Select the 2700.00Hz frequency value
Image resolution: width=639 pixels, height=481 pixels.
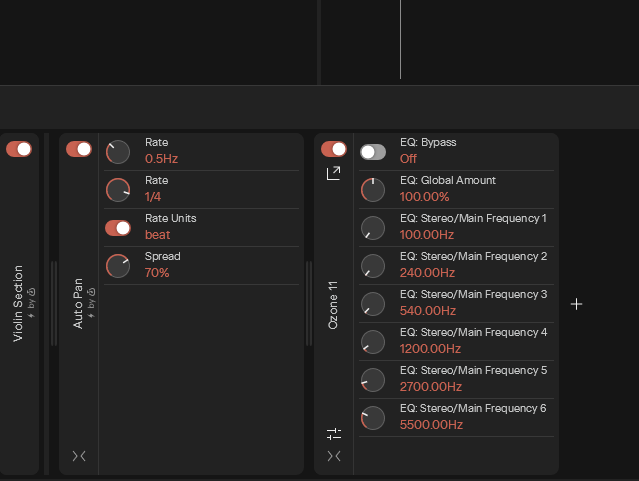(x=431, y=386)
